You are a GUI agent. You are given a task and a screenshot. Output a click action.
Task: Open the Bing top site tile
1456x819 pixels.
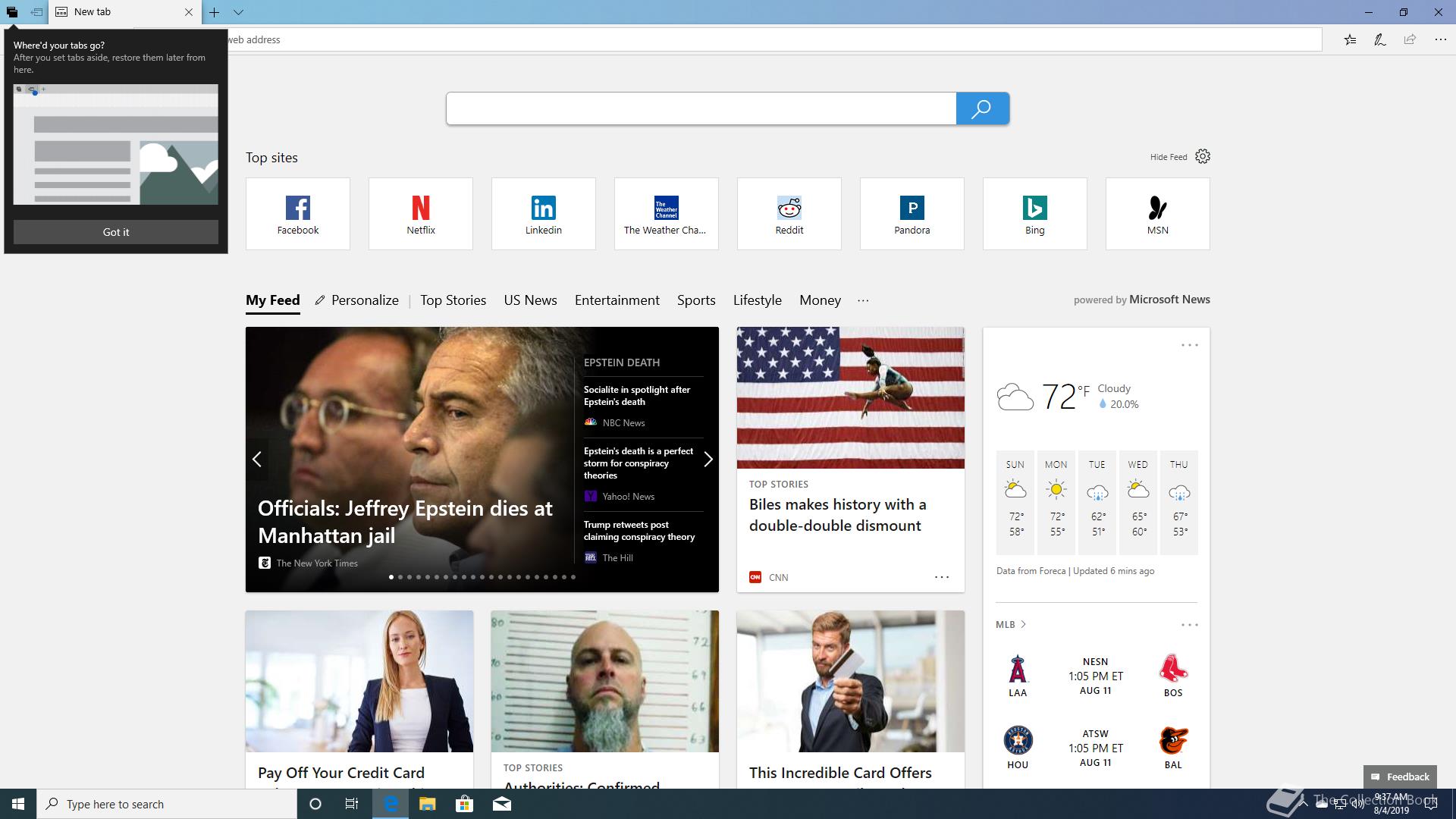click(1035, 214)
